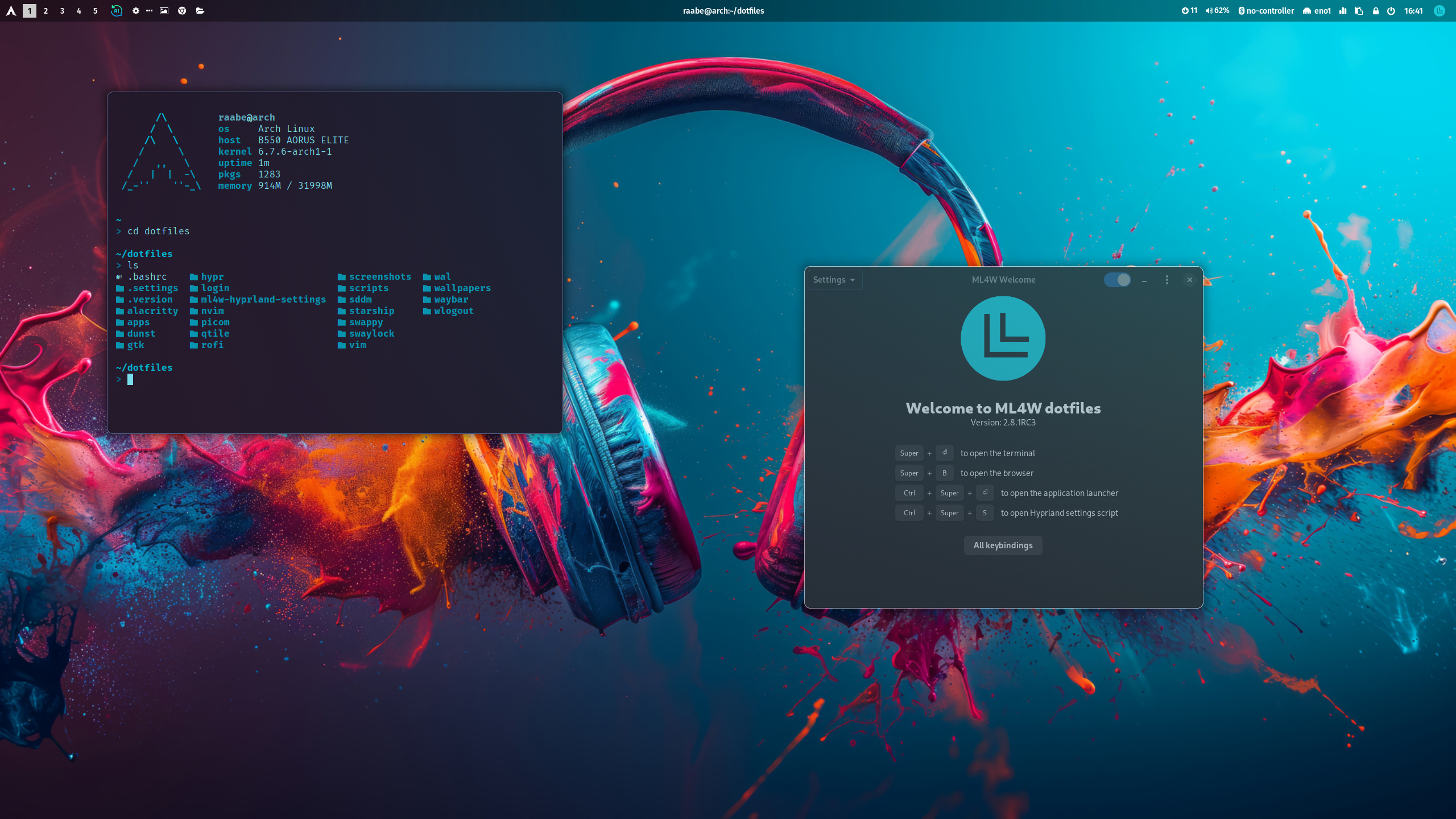Expand the Settings dropdown in ML4W Welcome
Image resolution: width=1456 pixels, height=819 pixels.
834,280
